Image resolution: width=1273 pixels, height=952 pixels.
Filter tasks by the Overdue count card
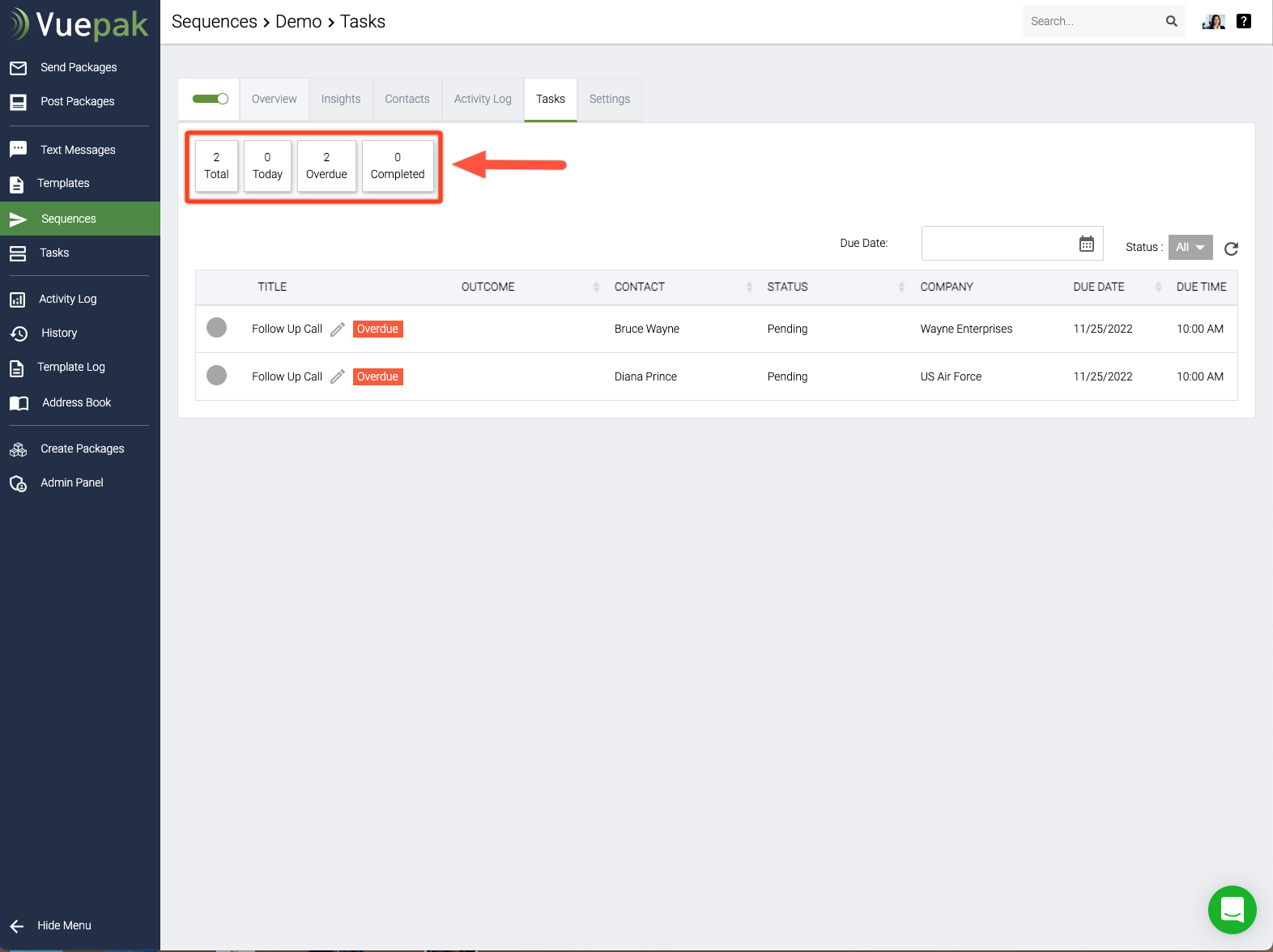click(326, 166)
